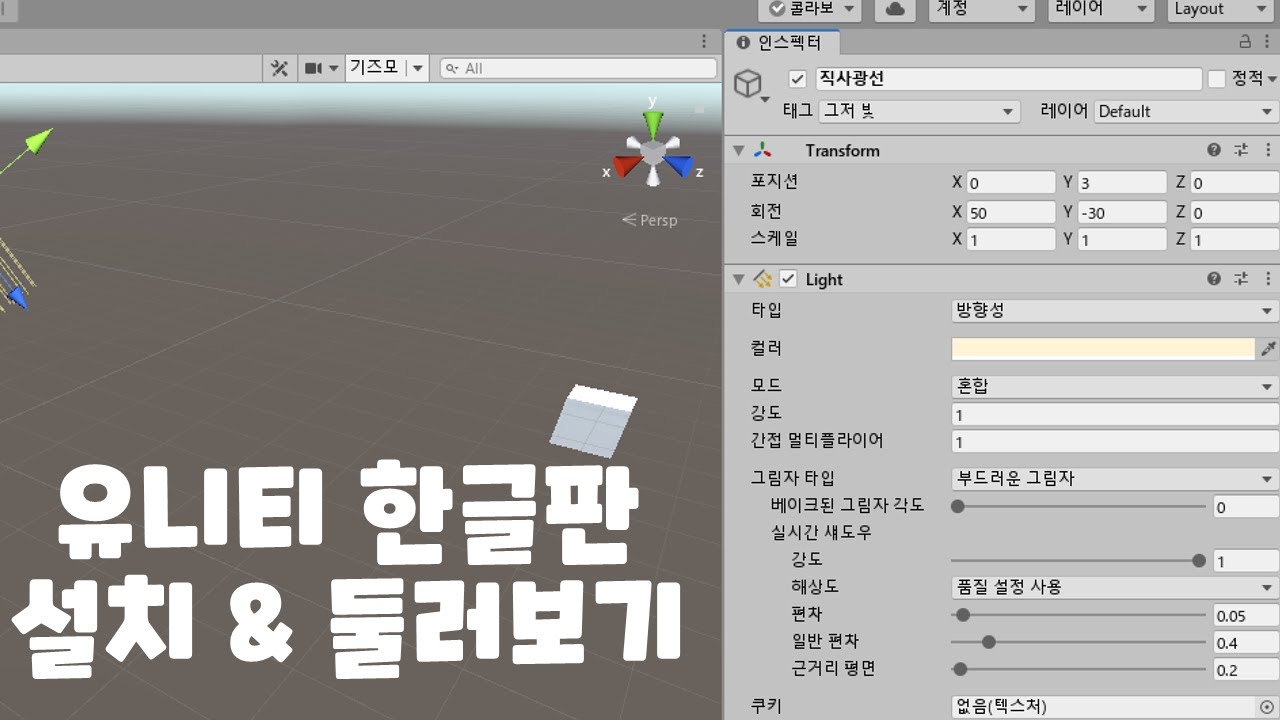Click the 스케일 Z field
The width and height of the screenshot is (1280, 720).
tap(1234, 240)
